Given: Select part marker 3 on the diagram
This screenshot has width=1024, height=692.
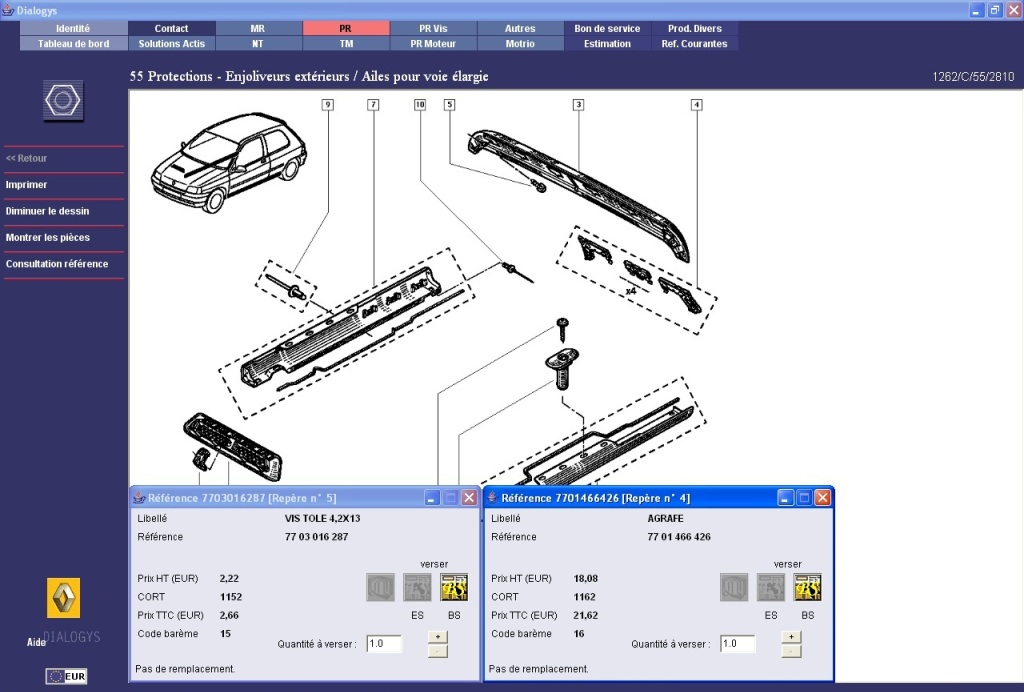Looking at the screenshot, I should click(578, 104).
